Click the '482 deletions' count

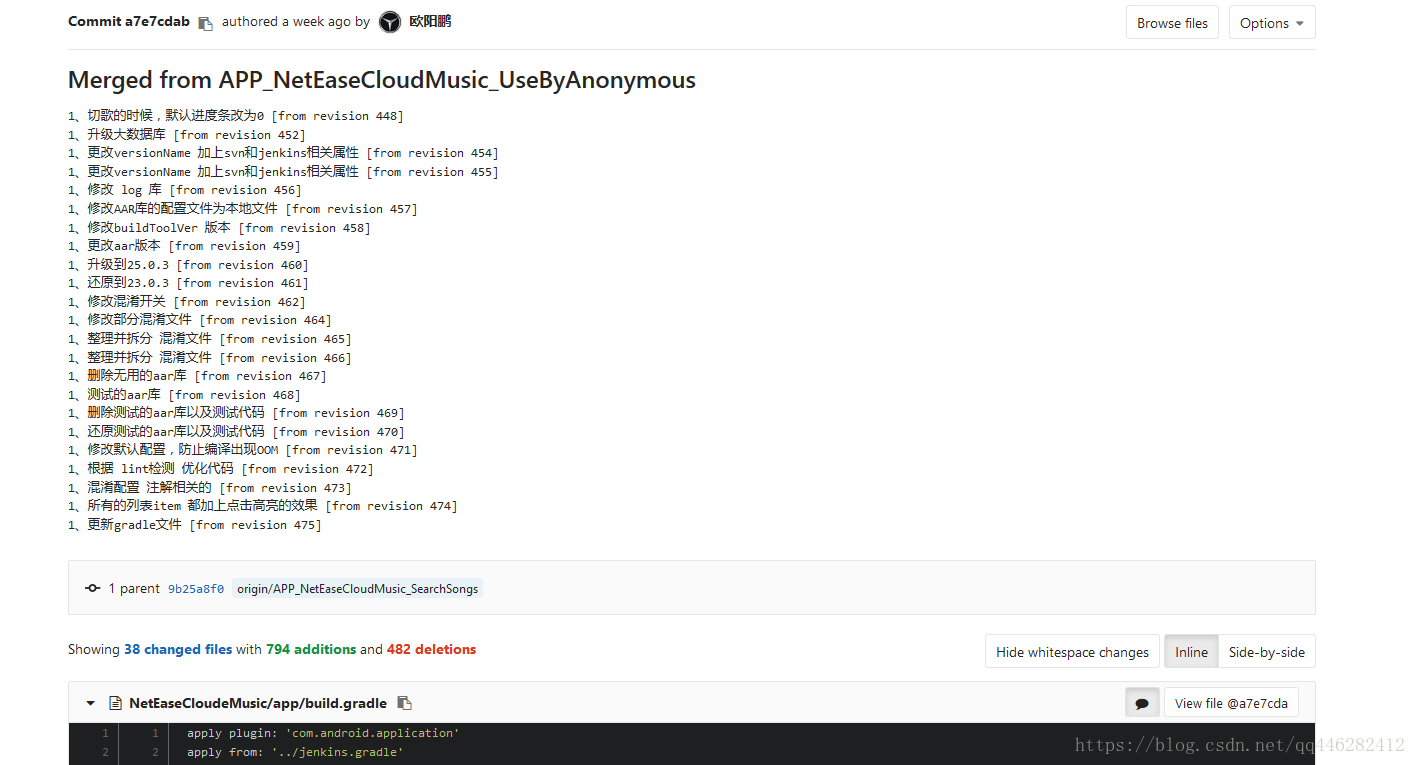(x=431, y=649)
